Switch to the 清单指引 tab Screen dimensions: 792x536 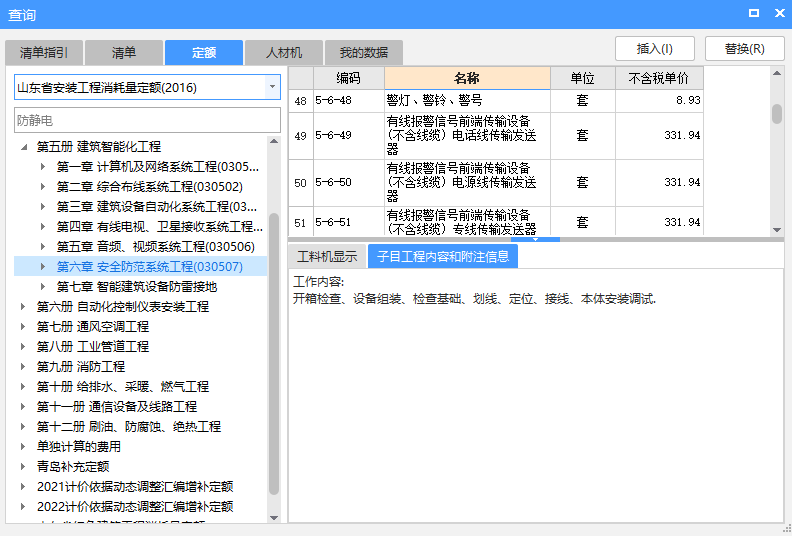(44, 53)
